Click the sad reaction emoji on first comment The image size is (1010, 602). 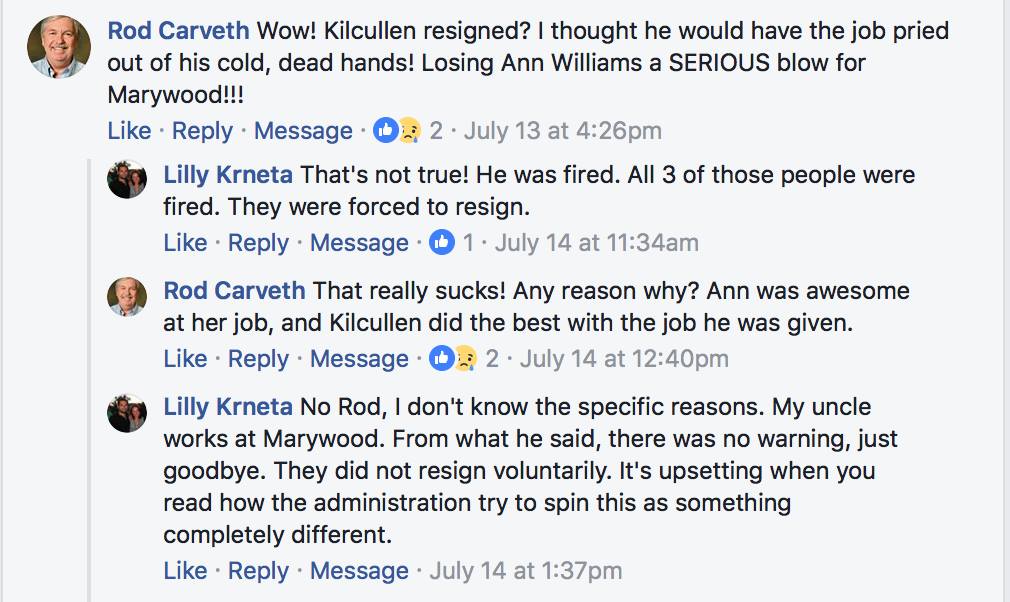pos(410,131)
